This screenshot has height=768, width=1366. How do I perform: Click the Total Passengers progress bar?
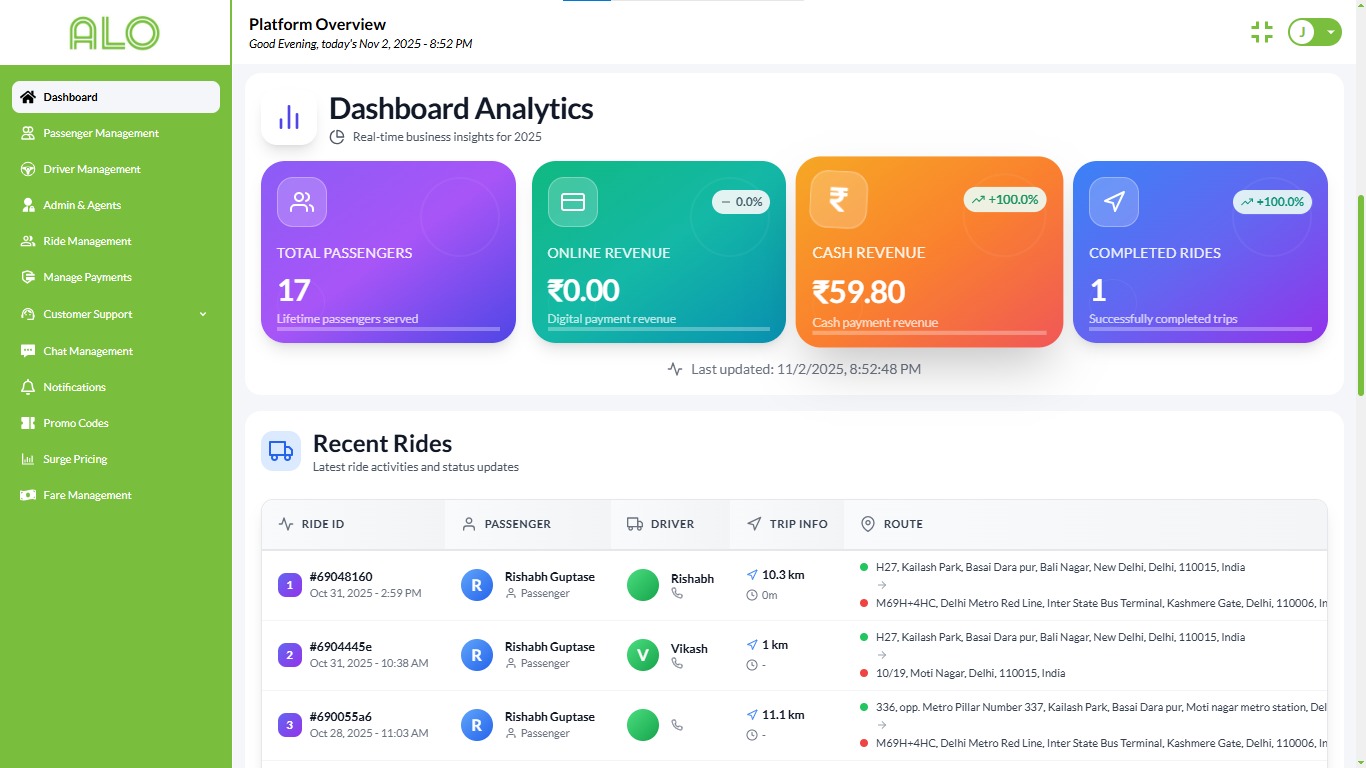pyautogui.click(x=388, y=328)
